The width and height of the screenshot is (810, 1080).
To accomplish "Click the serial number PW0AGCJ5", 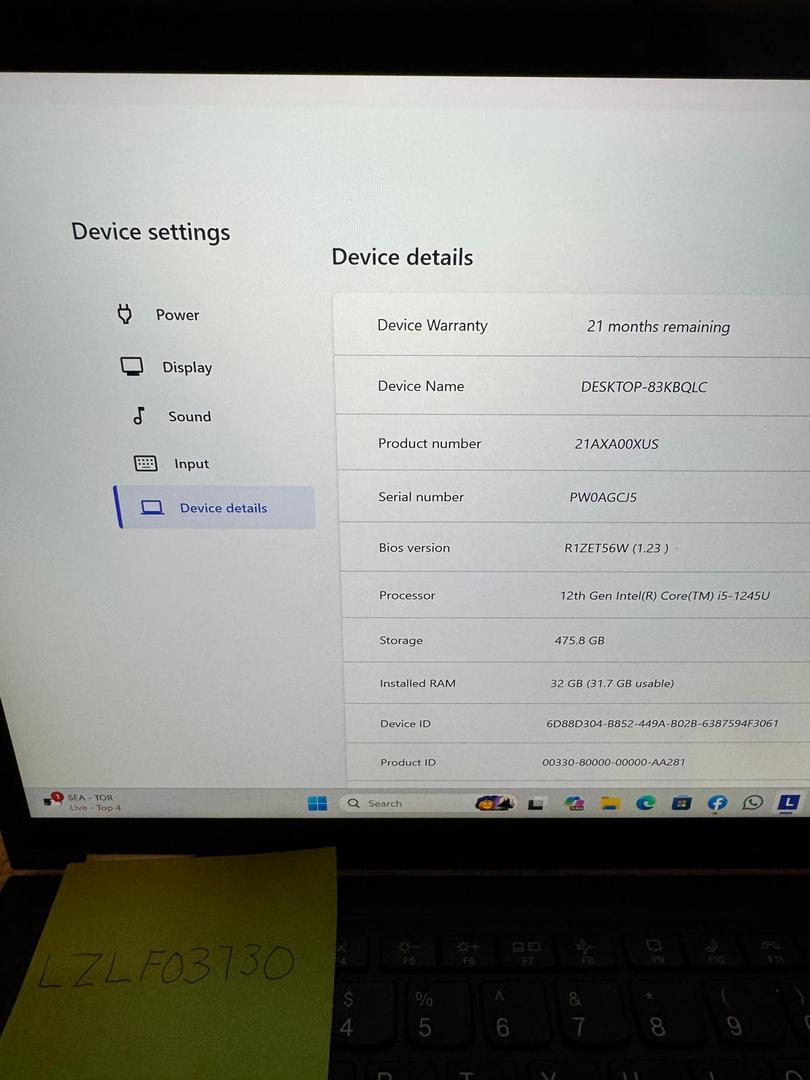I will pos(603,497).
